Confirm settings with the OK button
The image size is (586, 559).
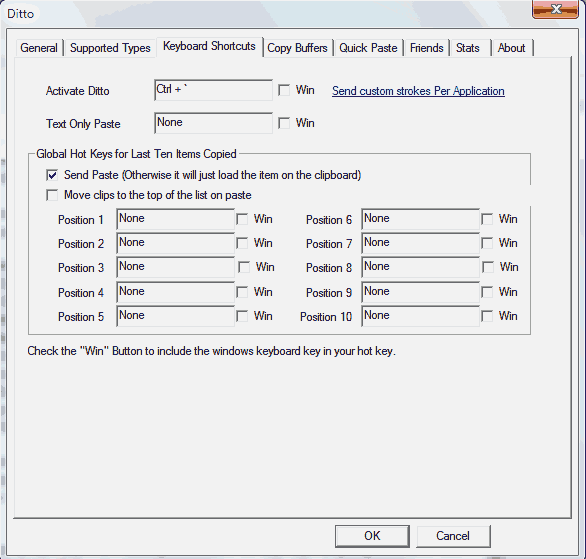(372, 536)
